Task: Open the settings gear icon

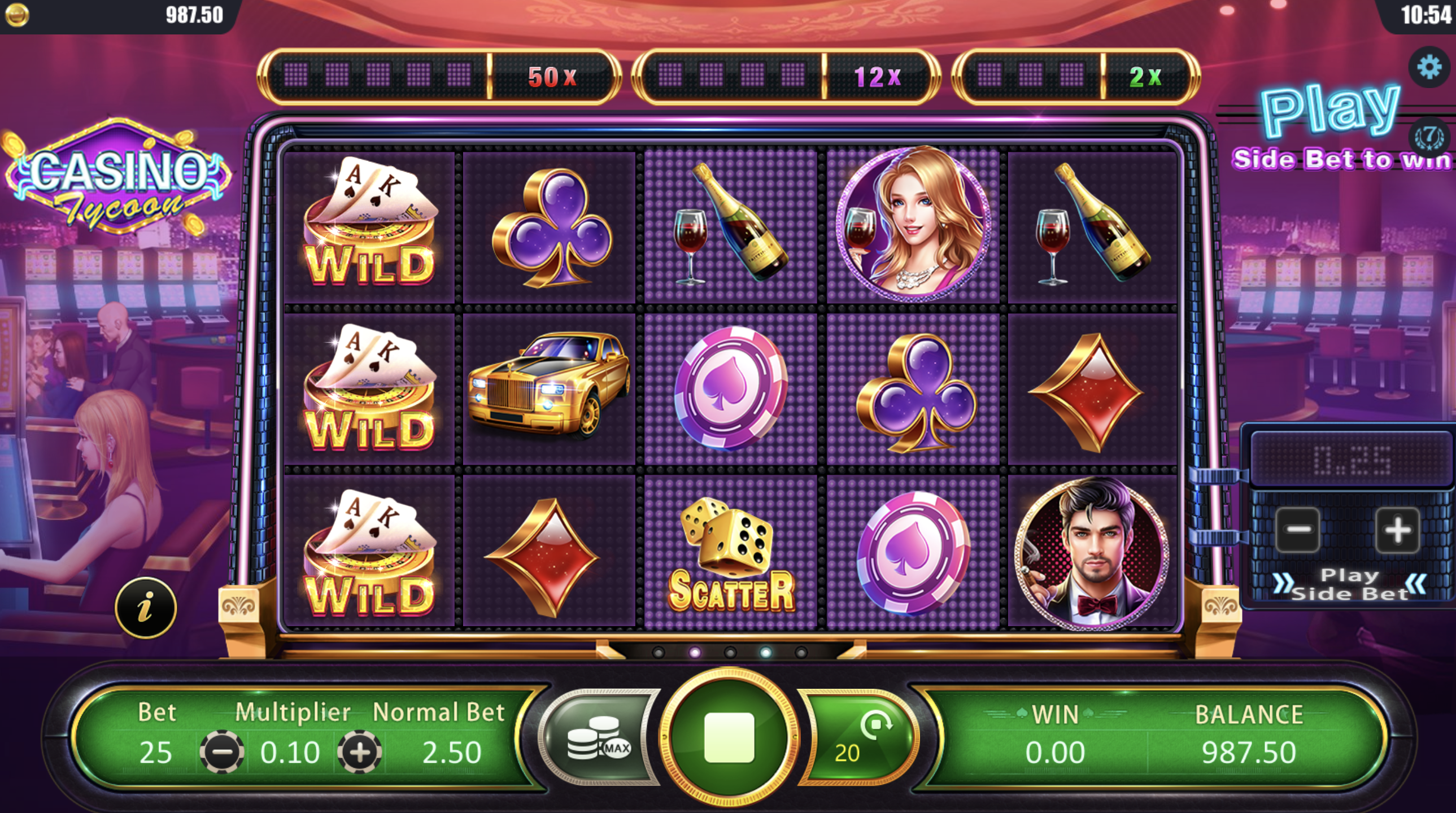Action: (1429, 67)
